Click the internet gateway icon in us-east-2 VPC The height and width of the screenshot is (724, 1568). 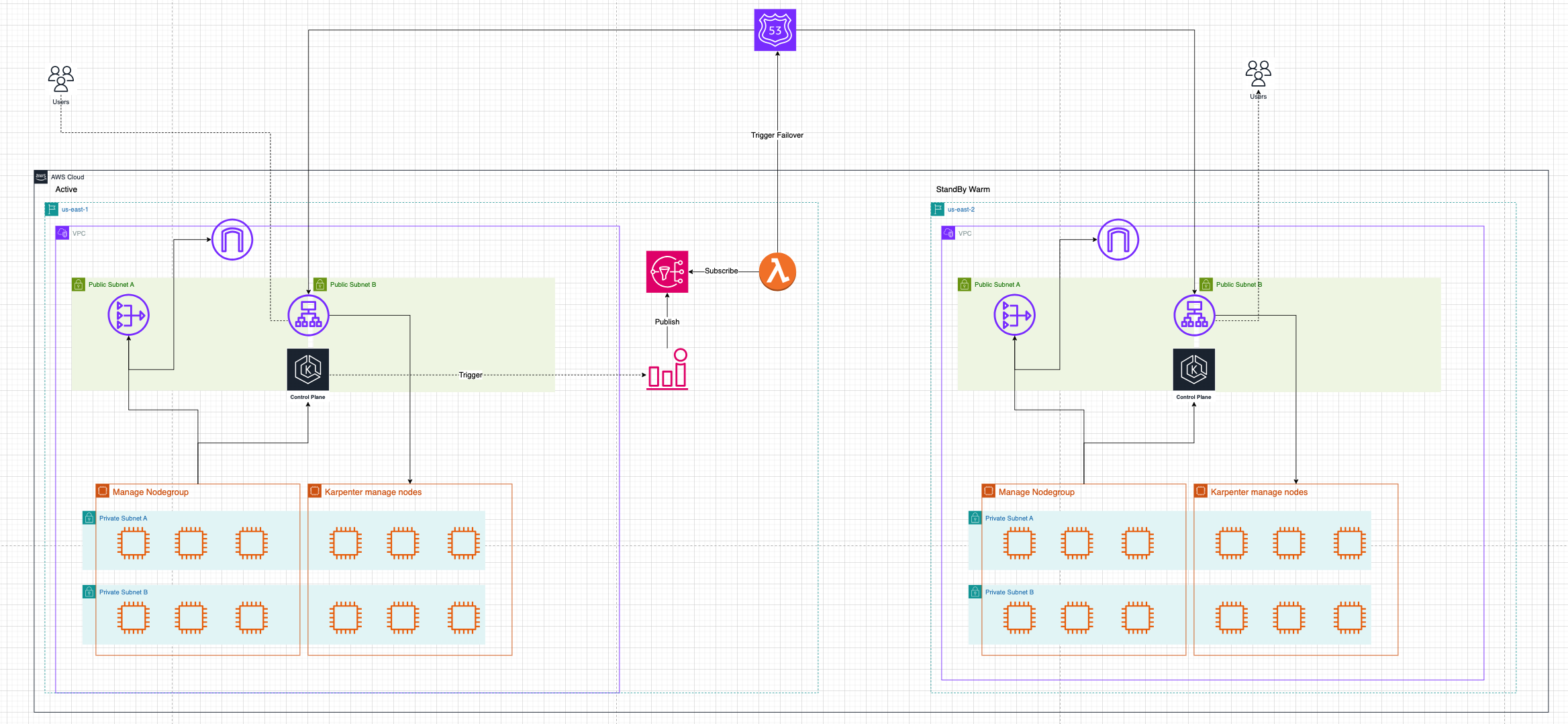click(1118, 240)
